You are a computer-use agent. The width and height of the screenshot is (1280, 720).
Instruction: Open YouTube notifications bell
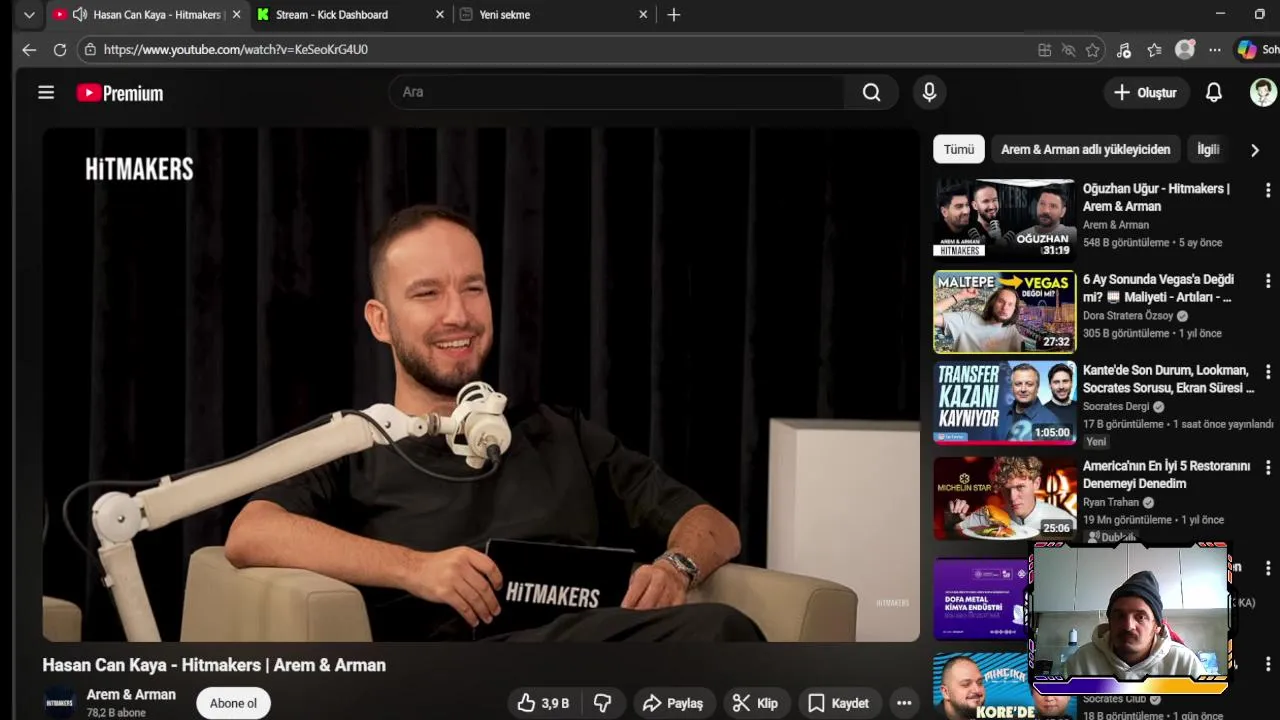click(x=1214, y=92)
